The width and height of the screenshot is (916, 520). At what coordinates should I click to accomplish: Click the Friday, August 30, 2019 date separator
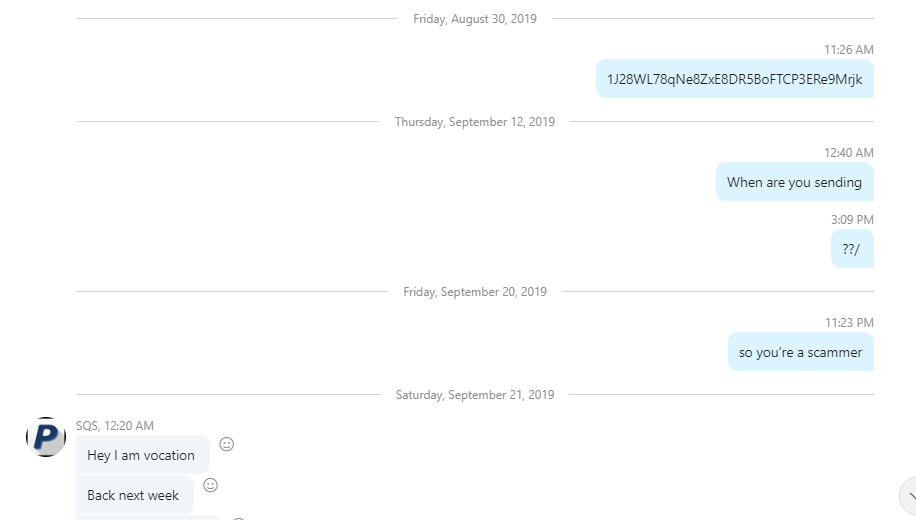(x=475, y=19)
